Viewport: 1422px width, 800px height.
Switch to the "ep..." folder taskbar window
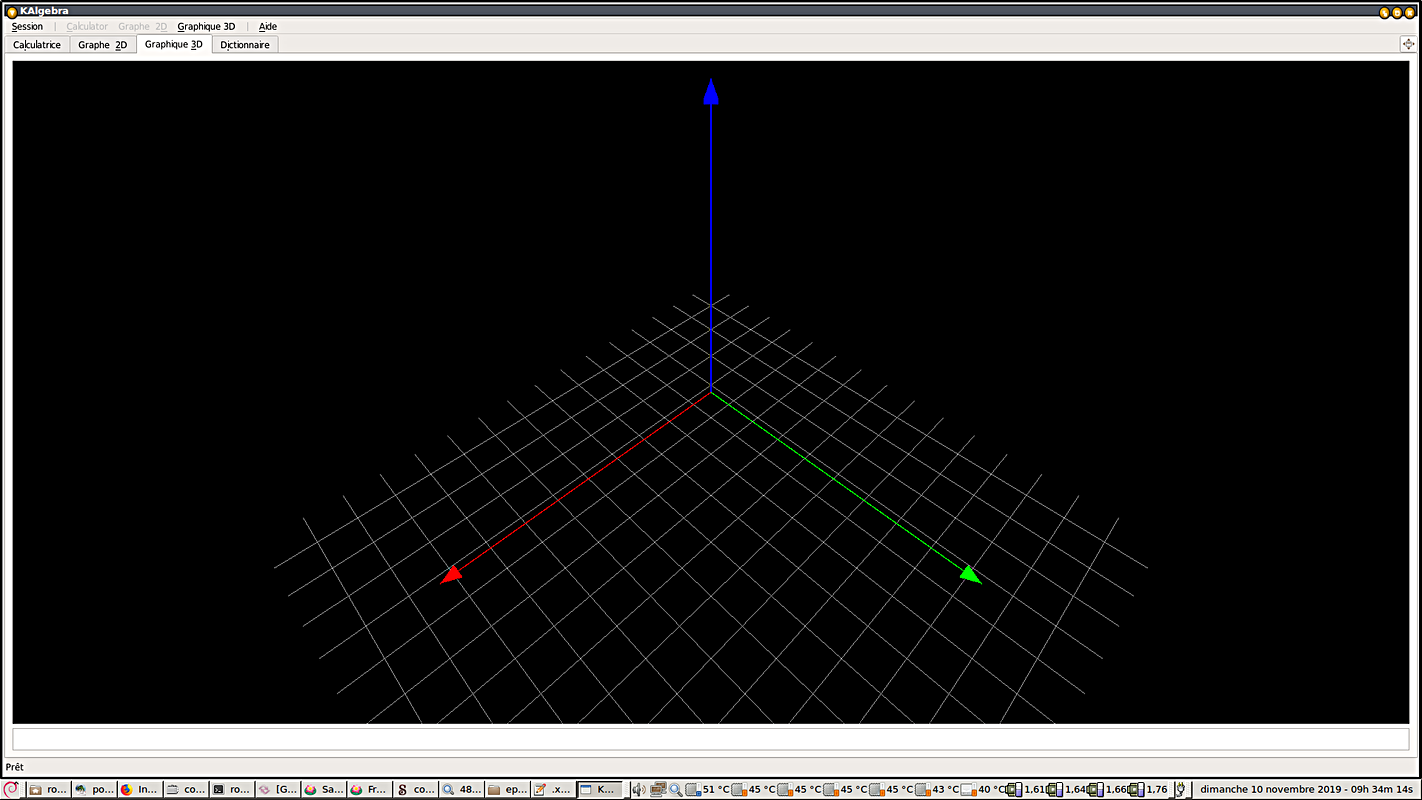click(508, 789)
